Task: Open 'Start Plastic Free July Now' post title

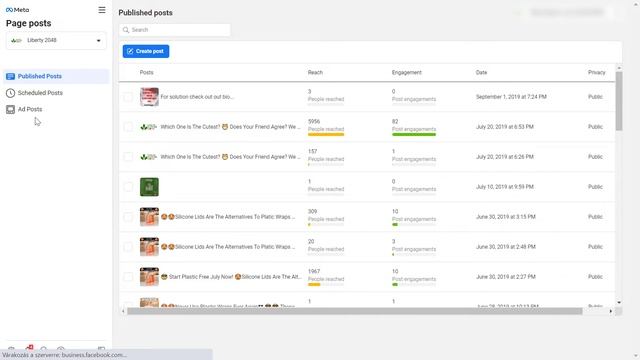Action: point(231,277)
